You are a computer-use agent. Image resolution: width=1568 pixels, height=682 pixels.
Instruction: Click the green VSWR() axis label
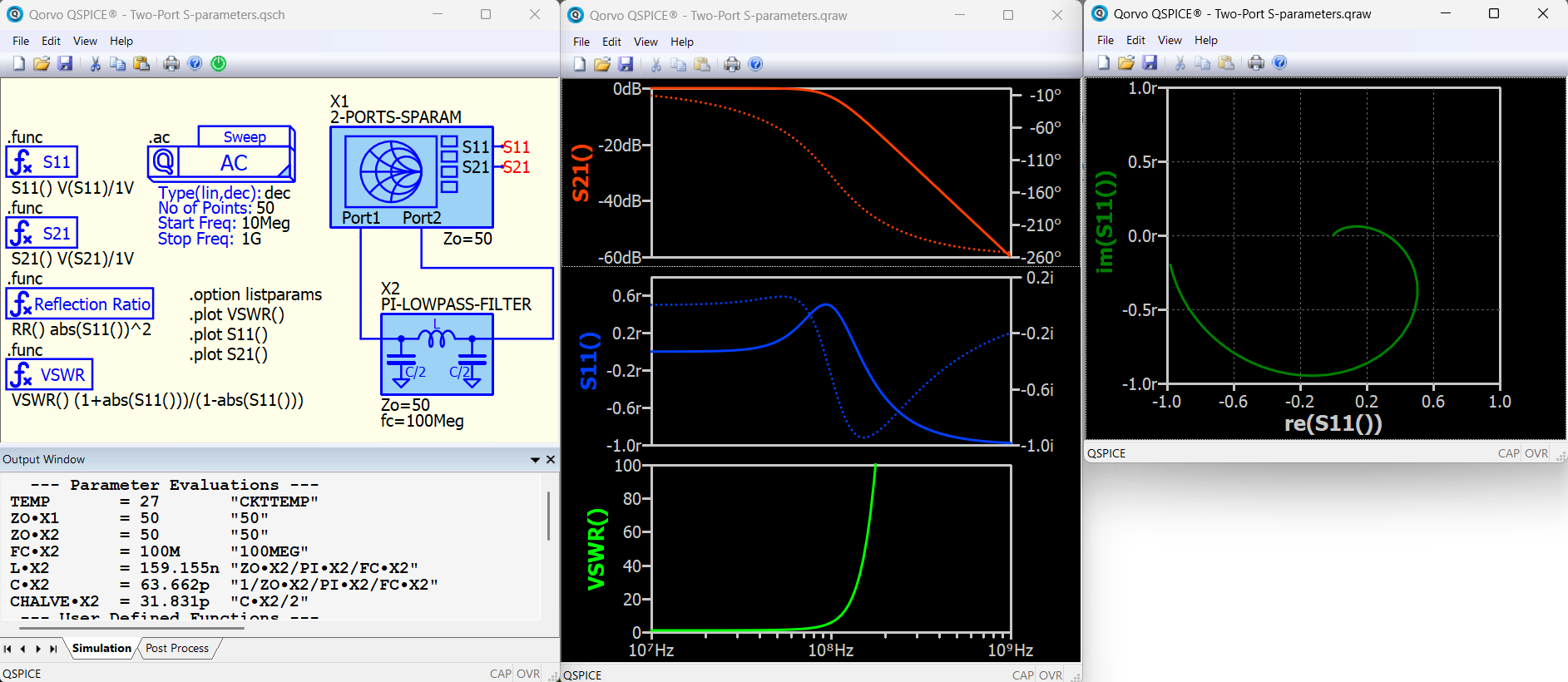596,549
